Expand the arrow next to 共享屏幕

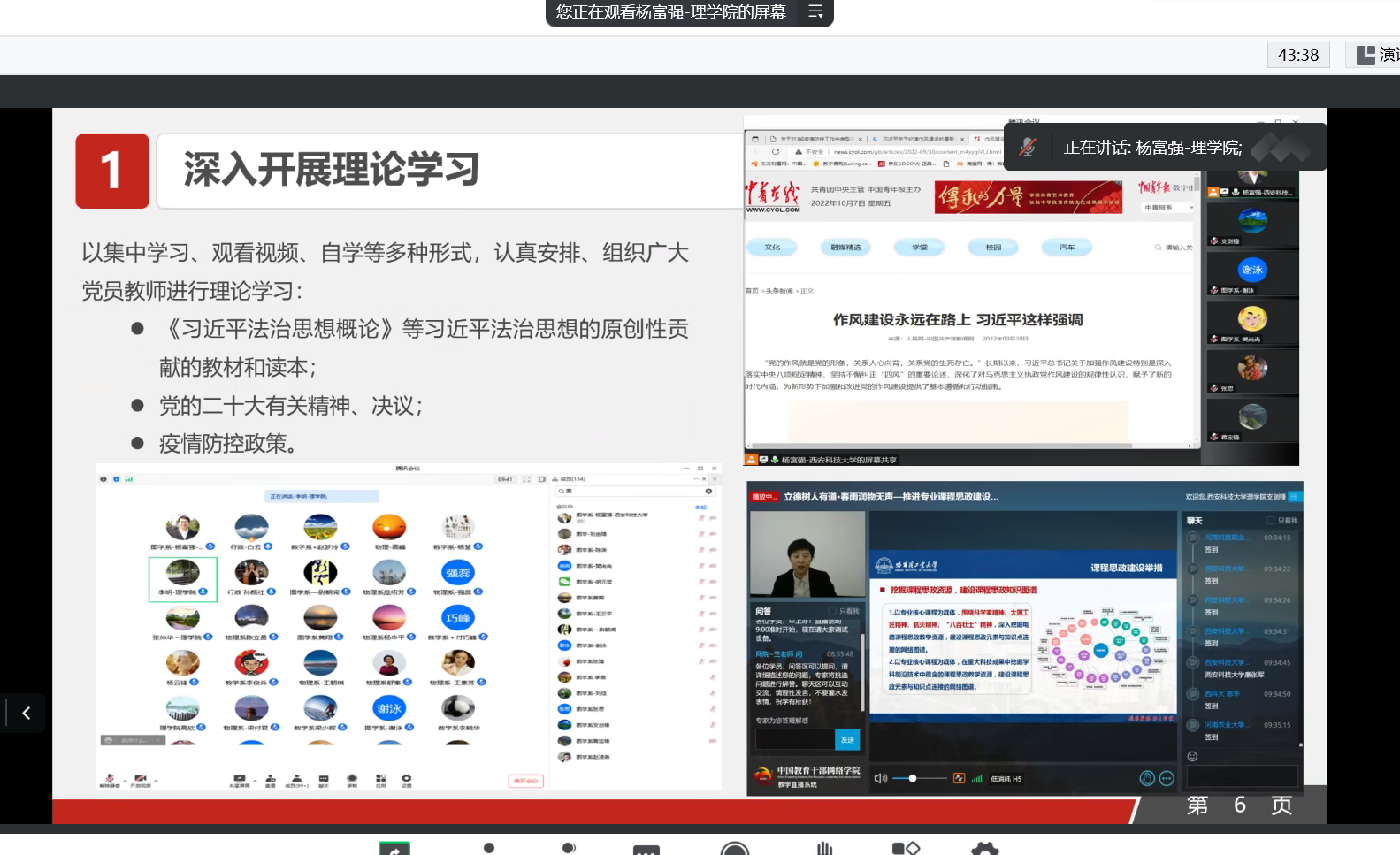tap(255, 782)
